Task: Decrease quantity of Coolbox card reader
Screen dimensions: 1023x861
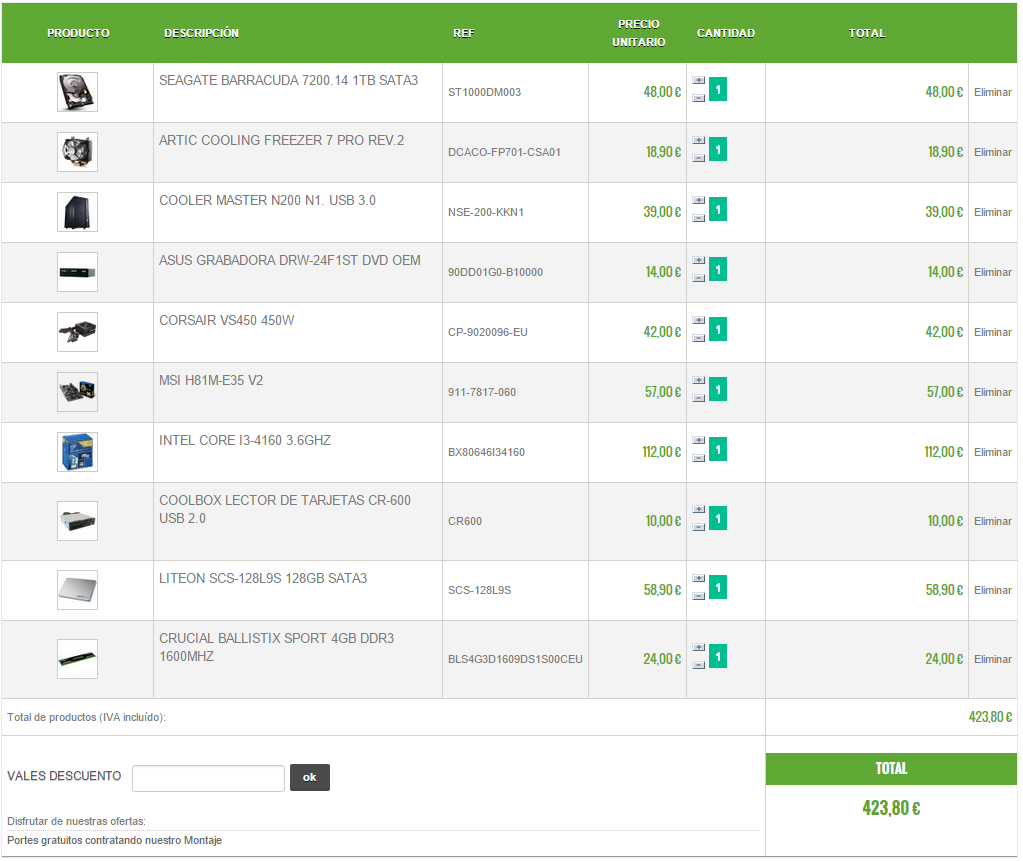Action: point(699,527)
